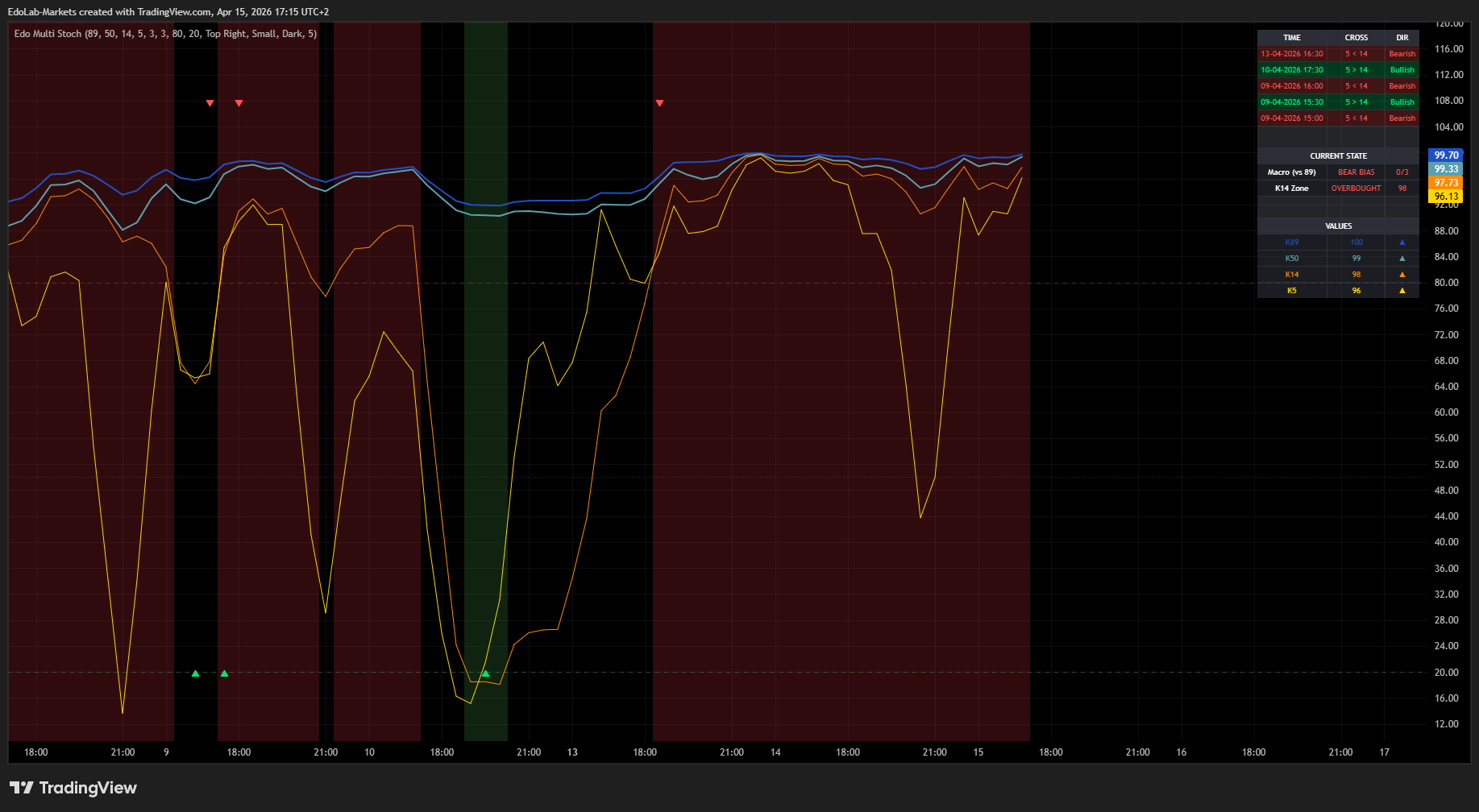Screen dimensions: 1479x812
Task: Click the 5 < 14 cell in the 09-04-2026 16:00 row
Action: (1356, 86)
